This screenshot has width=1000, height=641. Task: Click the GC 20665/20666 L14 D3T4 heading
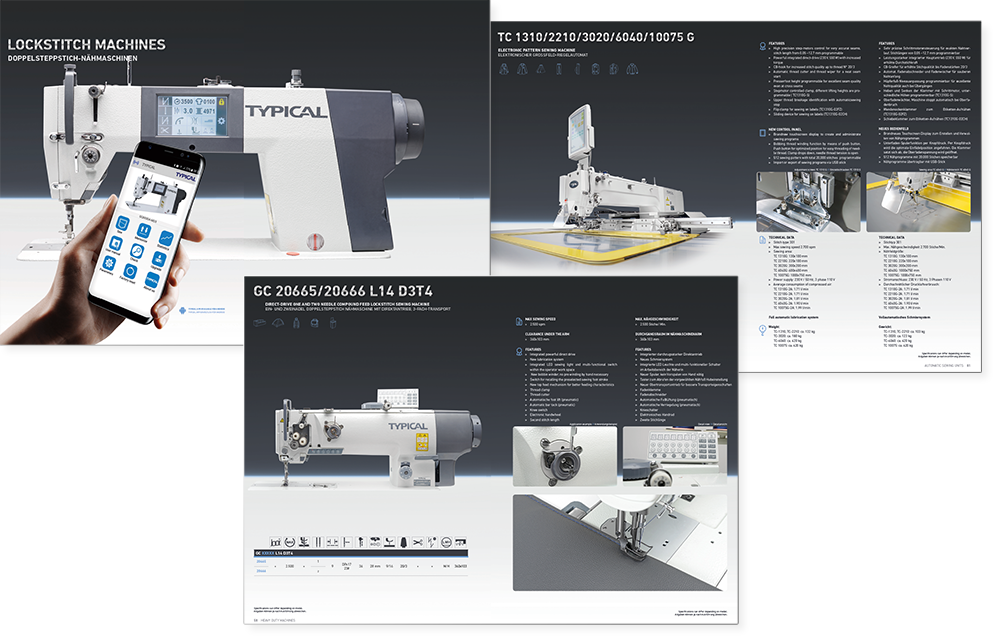click(343, 291)
